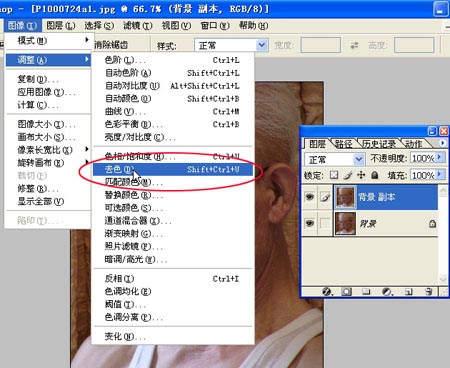Screen dimensions: 450x368
Task: Toggle visibility of the 背景 layer
Action: (310, 223)
